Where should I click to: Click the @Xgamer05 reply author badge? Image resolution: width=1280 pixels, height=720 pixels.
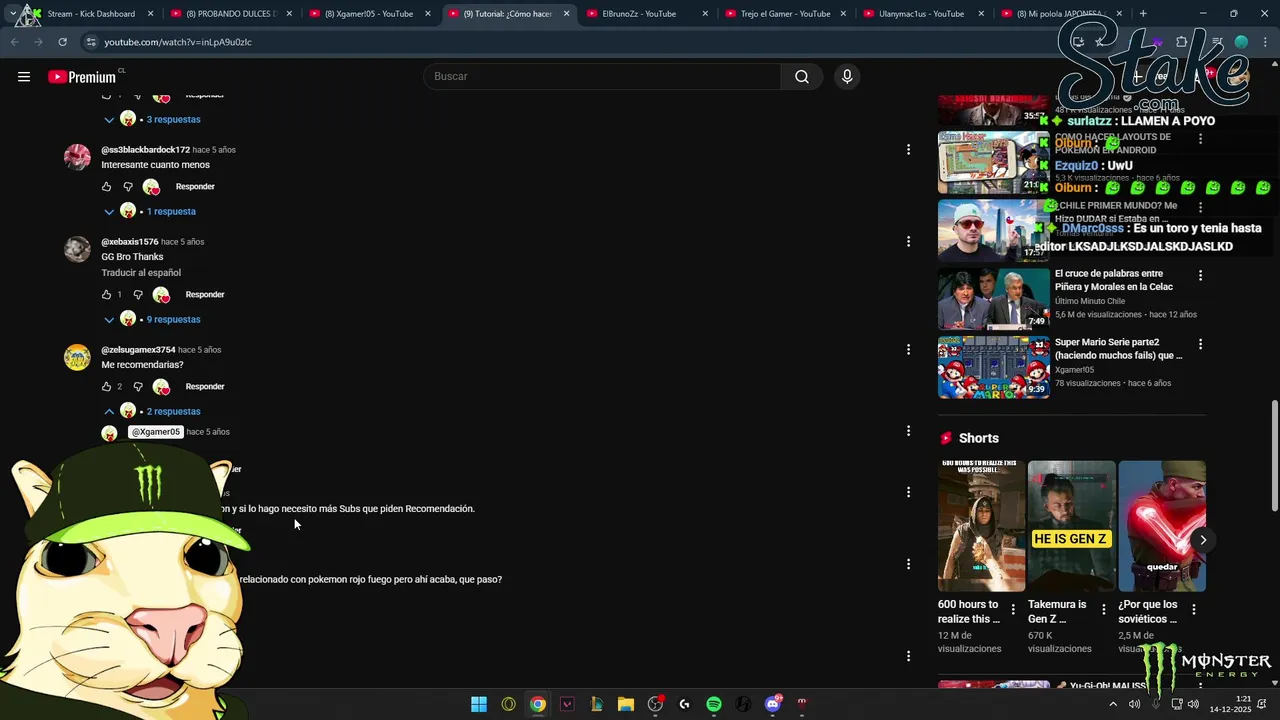coord(156,432)
